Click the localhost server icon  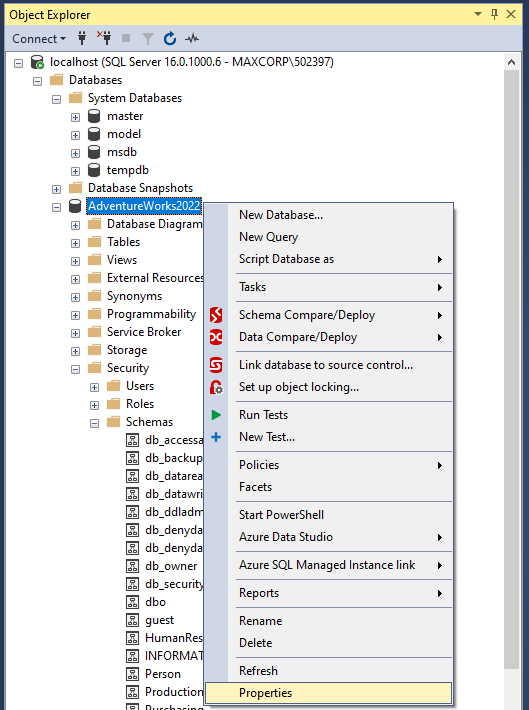point(37,62)
